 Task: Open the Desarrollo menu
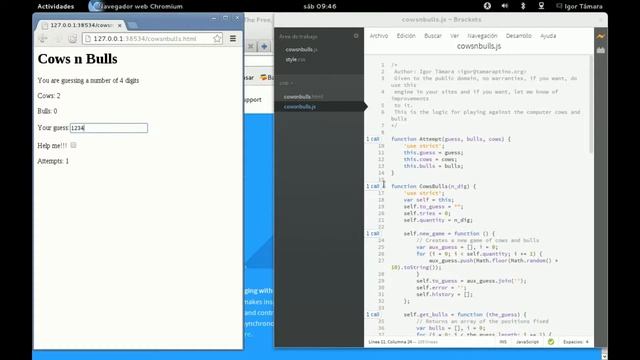(x=518, y=36)
